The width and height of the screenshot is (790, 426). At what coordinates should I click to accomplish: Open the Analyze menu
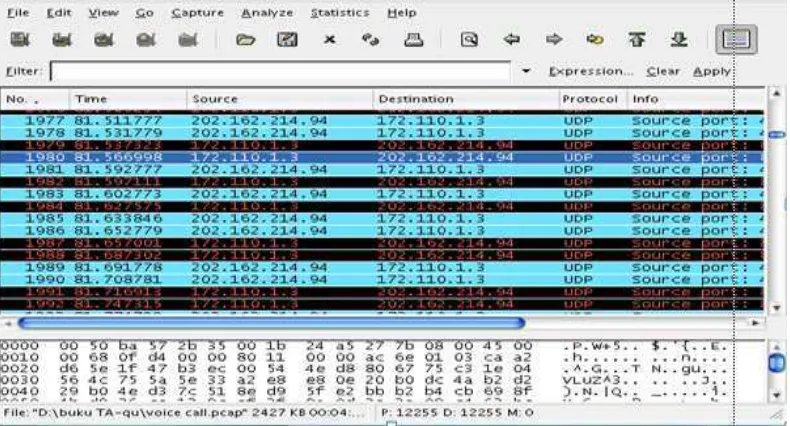pos(267,13)
